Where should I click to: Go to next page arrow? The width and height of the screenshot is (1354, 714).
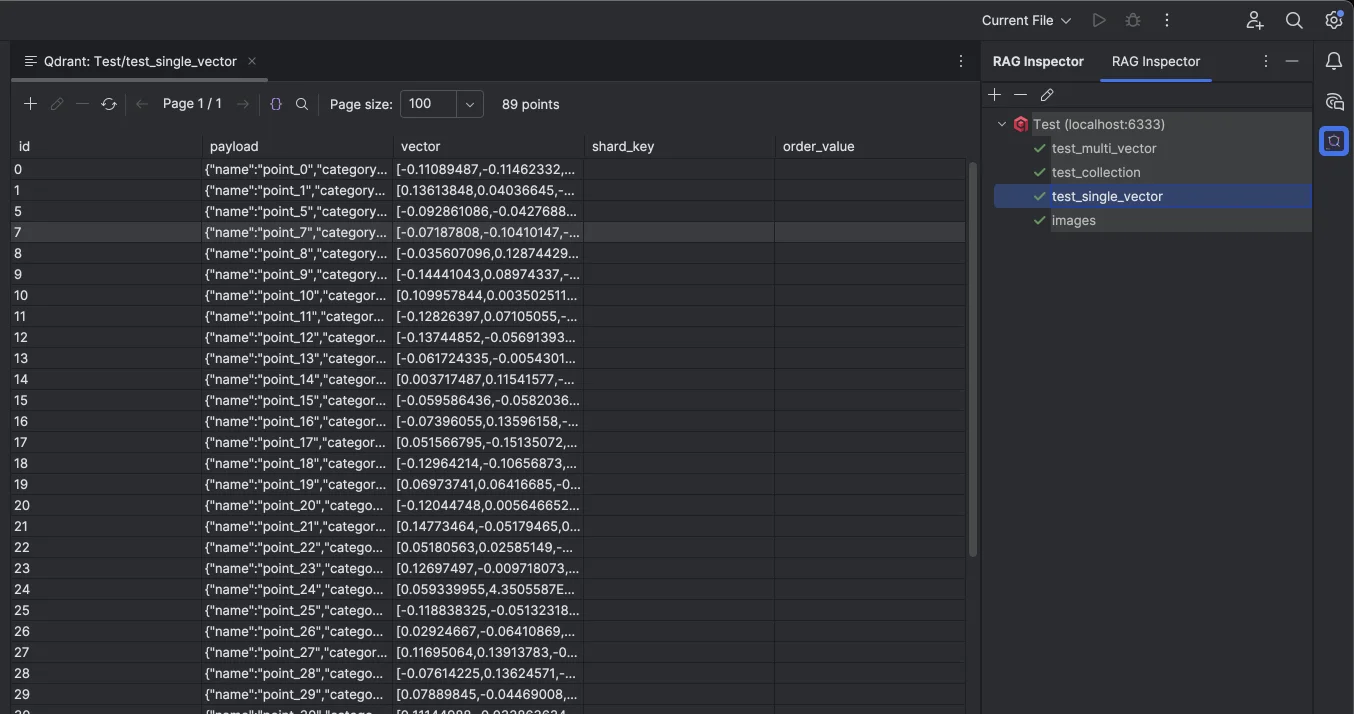[x=243, y=104]
